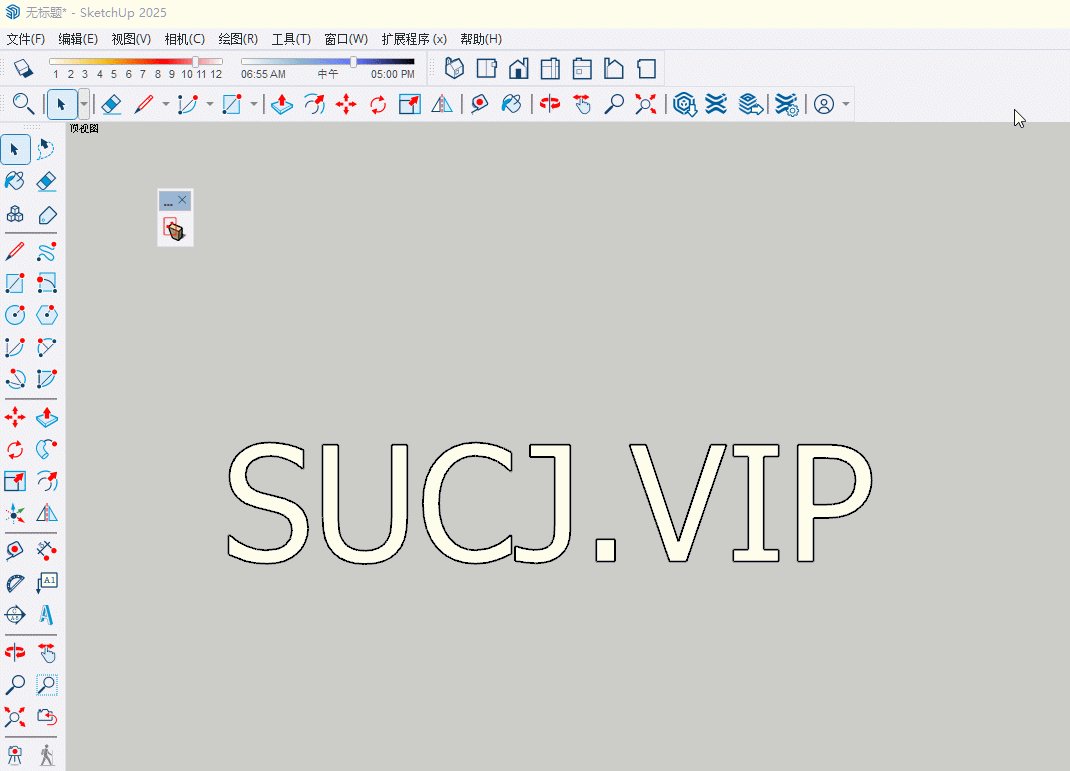Select the Paint Bucket tool
The height and width of the screenshot is (771, 1070).
[x=15, y=181]
